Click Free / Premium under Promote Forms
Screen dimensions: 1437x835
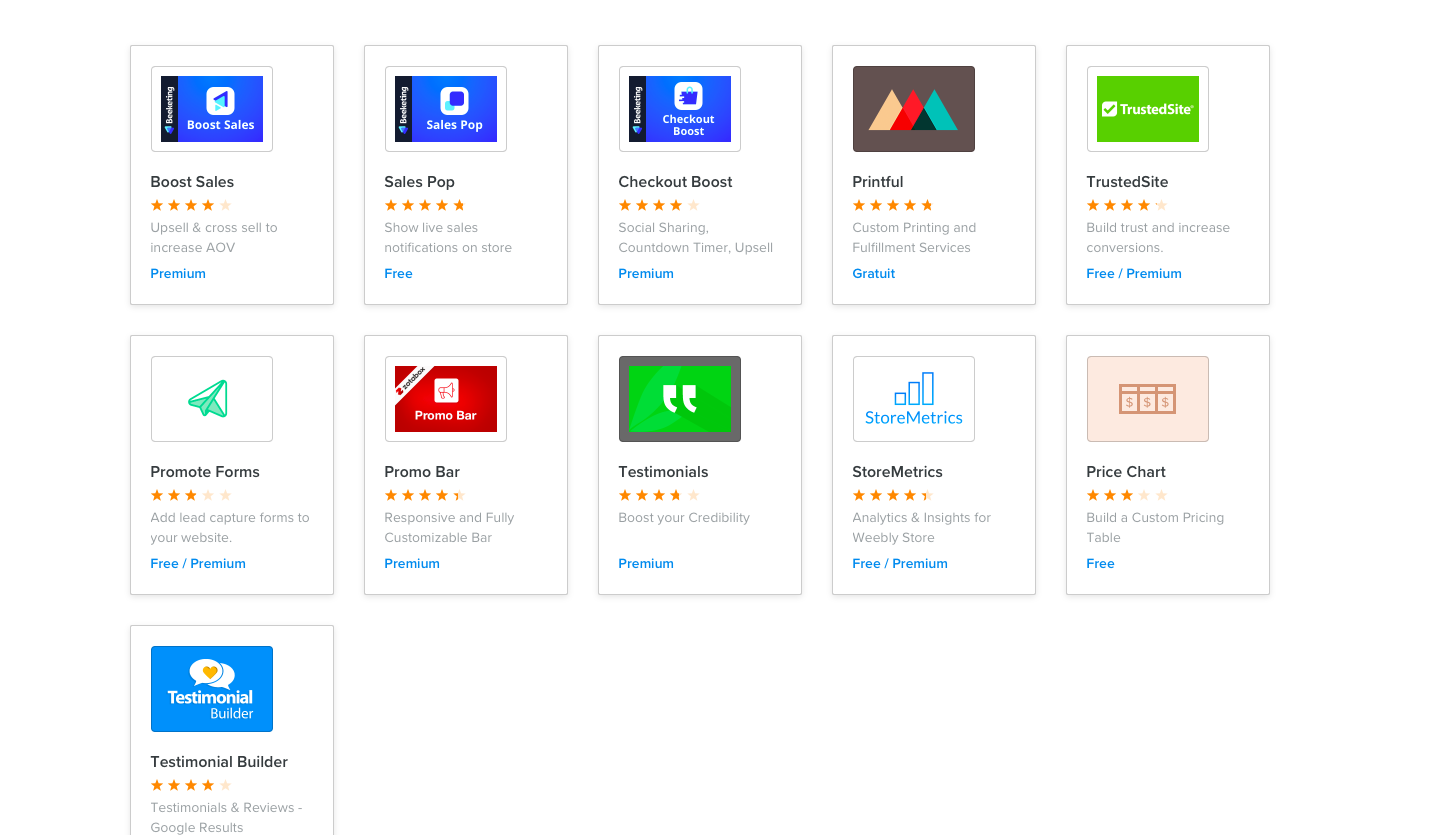coord(198,563)
